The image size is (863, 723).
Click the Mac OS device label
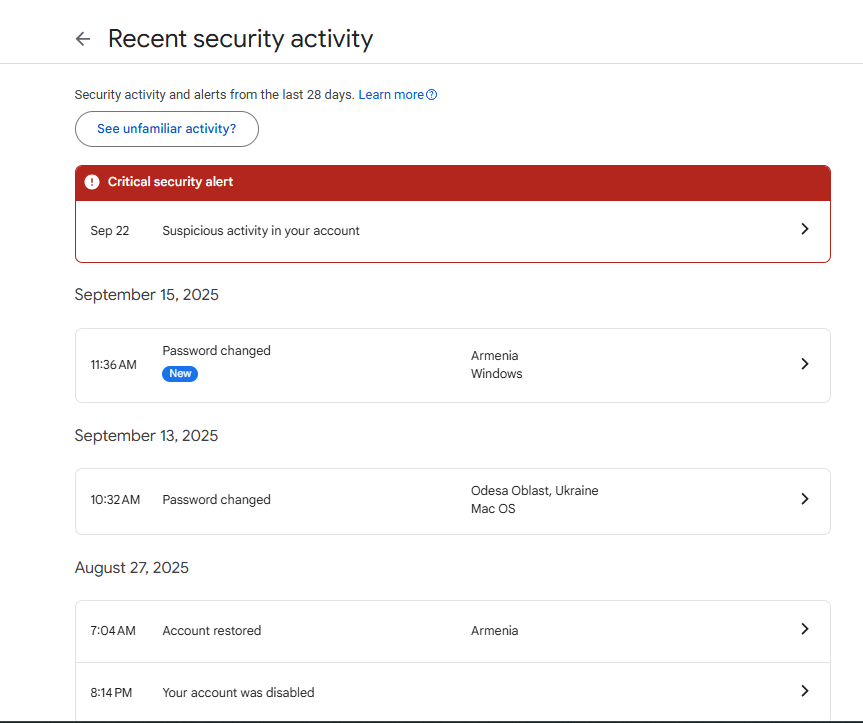pyautogui.click(x=493, y=509)
